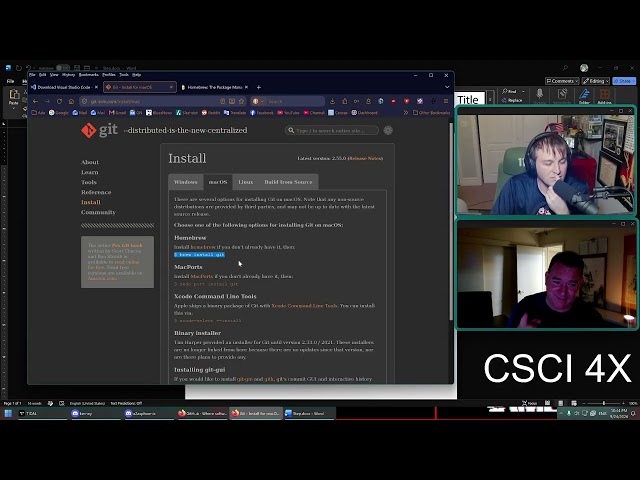Viewport: 640px width, 480px height.
Task: Click the git logo on the site
Action: [x=99, y=130]
